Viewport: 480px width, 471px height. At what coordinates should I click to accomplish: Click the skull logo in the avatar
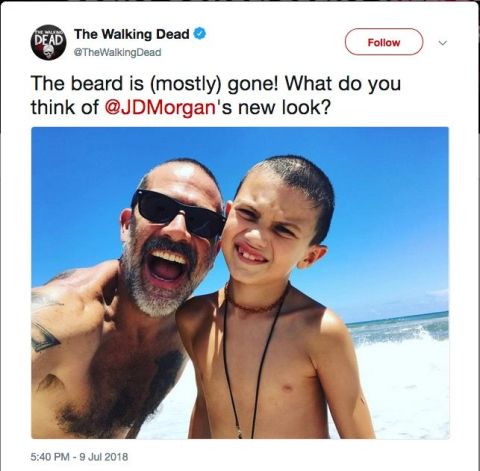tap(48, 52)
